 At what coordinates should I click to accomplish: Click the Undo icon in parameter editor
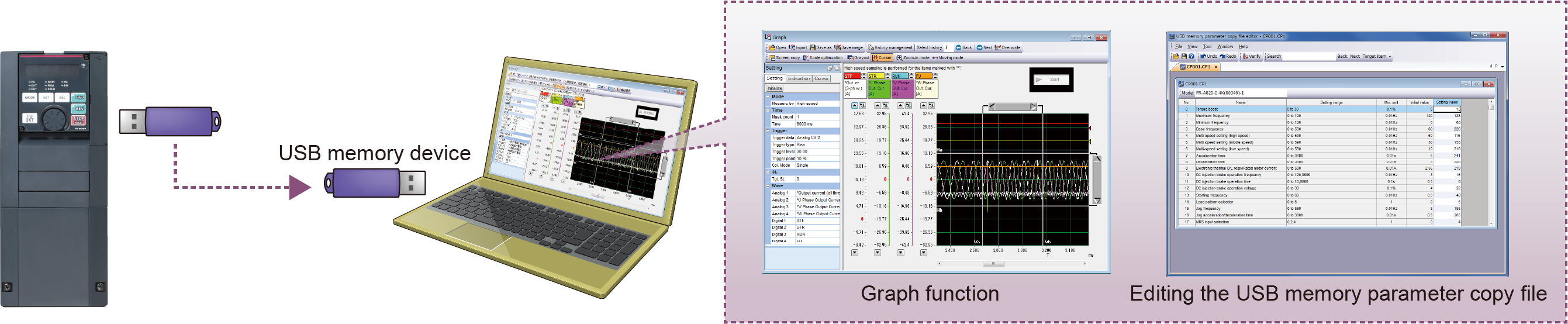1203,57
